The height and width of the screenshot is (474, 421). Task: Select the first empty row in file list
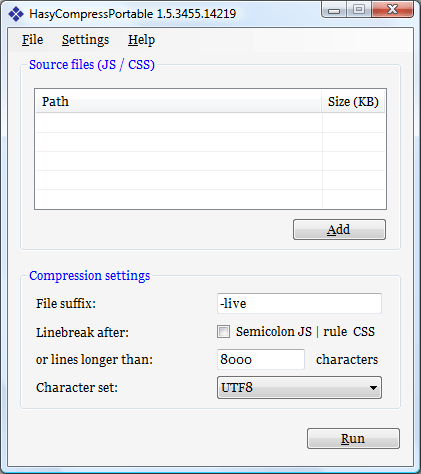point(210,123)
